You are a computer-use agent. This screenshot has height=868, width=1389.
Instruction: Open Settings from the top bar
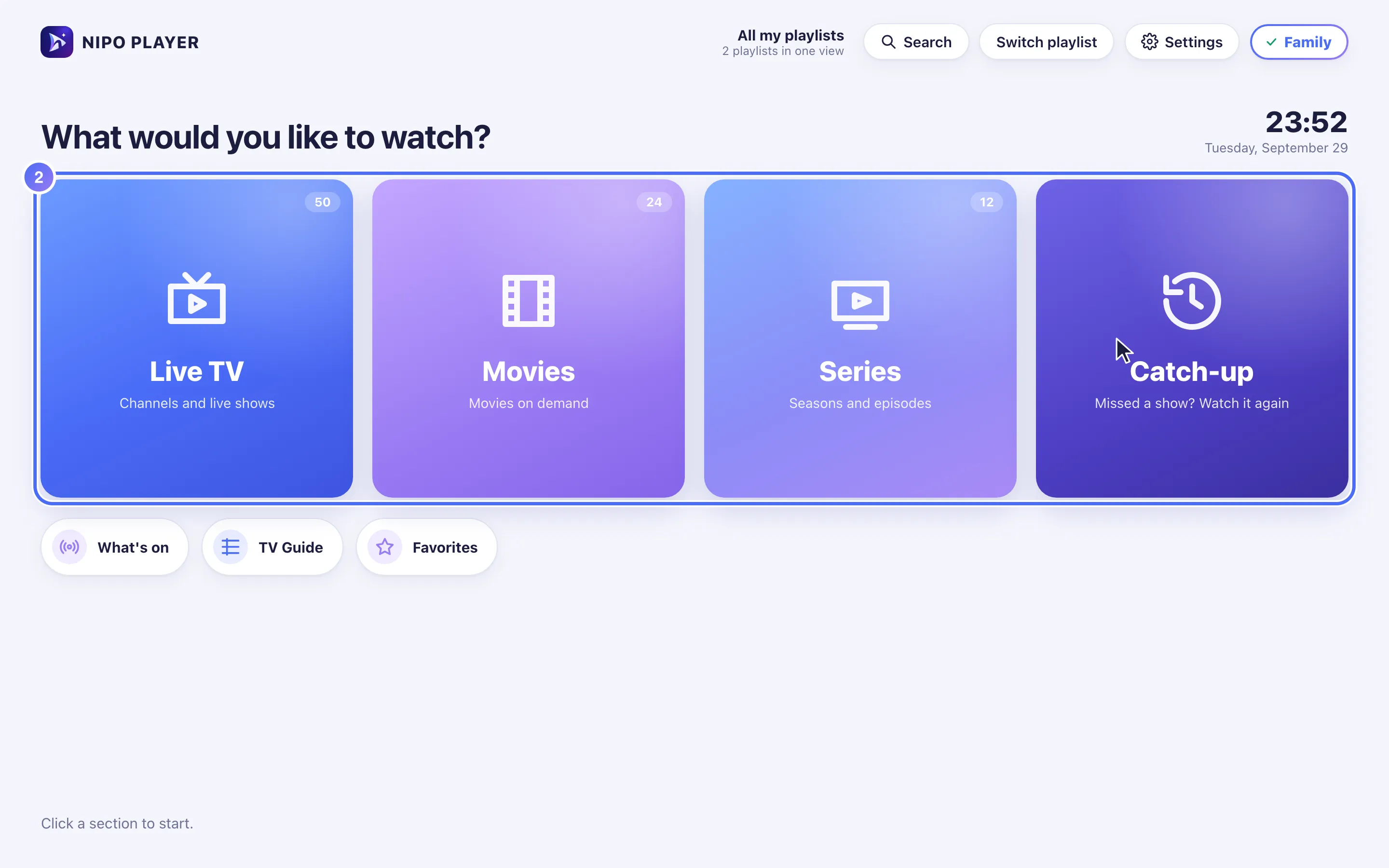coord(1182,42)
